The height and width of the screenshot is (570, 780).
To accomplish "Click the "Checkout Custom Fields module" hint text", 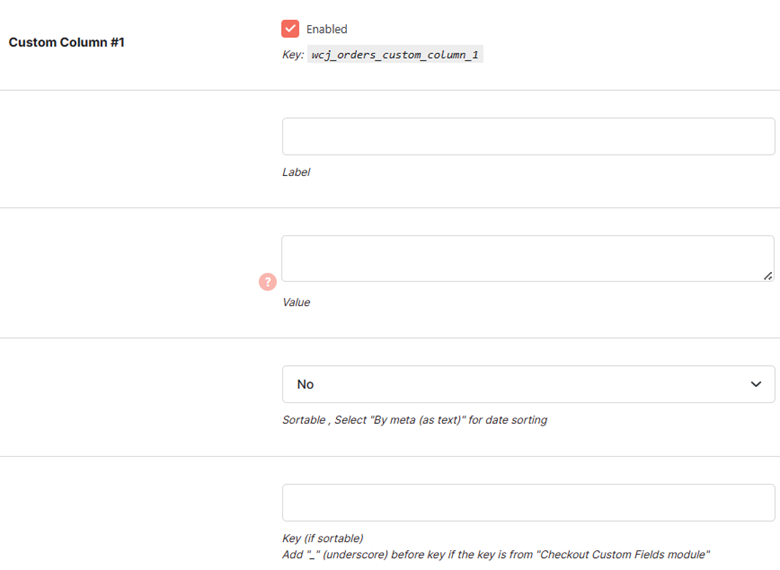I will click(623, 555).
